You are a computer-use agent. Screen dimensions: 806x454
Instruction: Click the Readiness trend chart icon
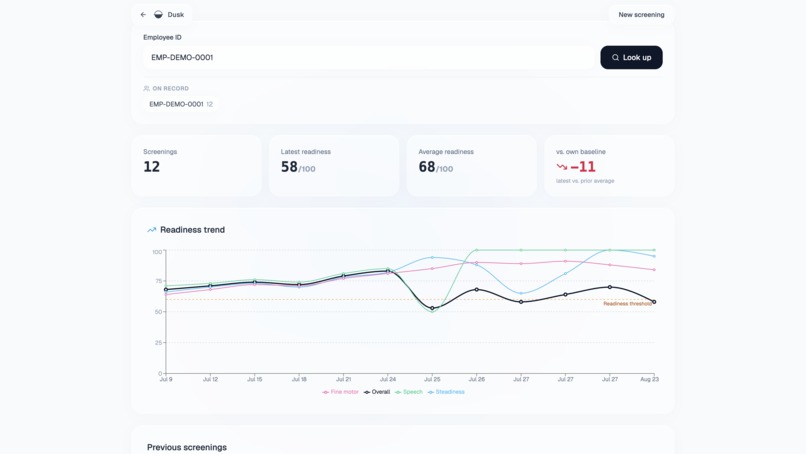coord(152,230)
